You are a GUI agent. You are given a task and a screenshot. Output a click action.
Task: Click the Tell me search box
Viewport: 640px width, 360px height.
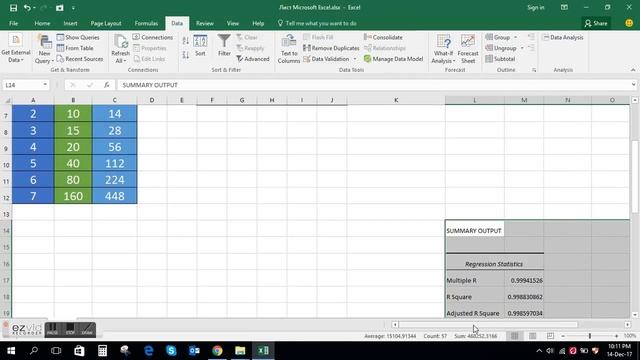tap(317, 23)
